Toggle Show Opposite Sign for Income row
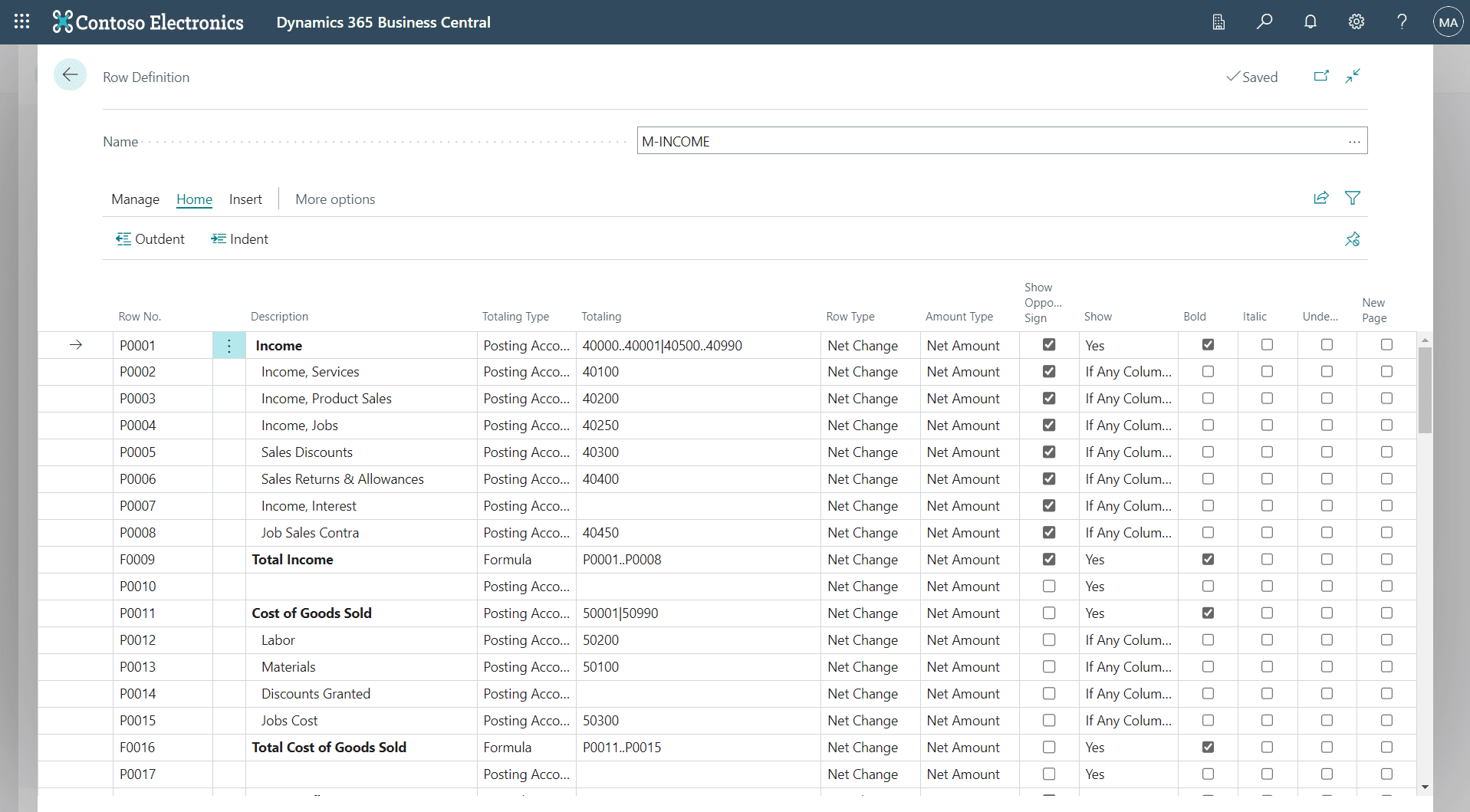Image resolution: width=1470 pixels, height=812 pixels. coord(1049,345)
